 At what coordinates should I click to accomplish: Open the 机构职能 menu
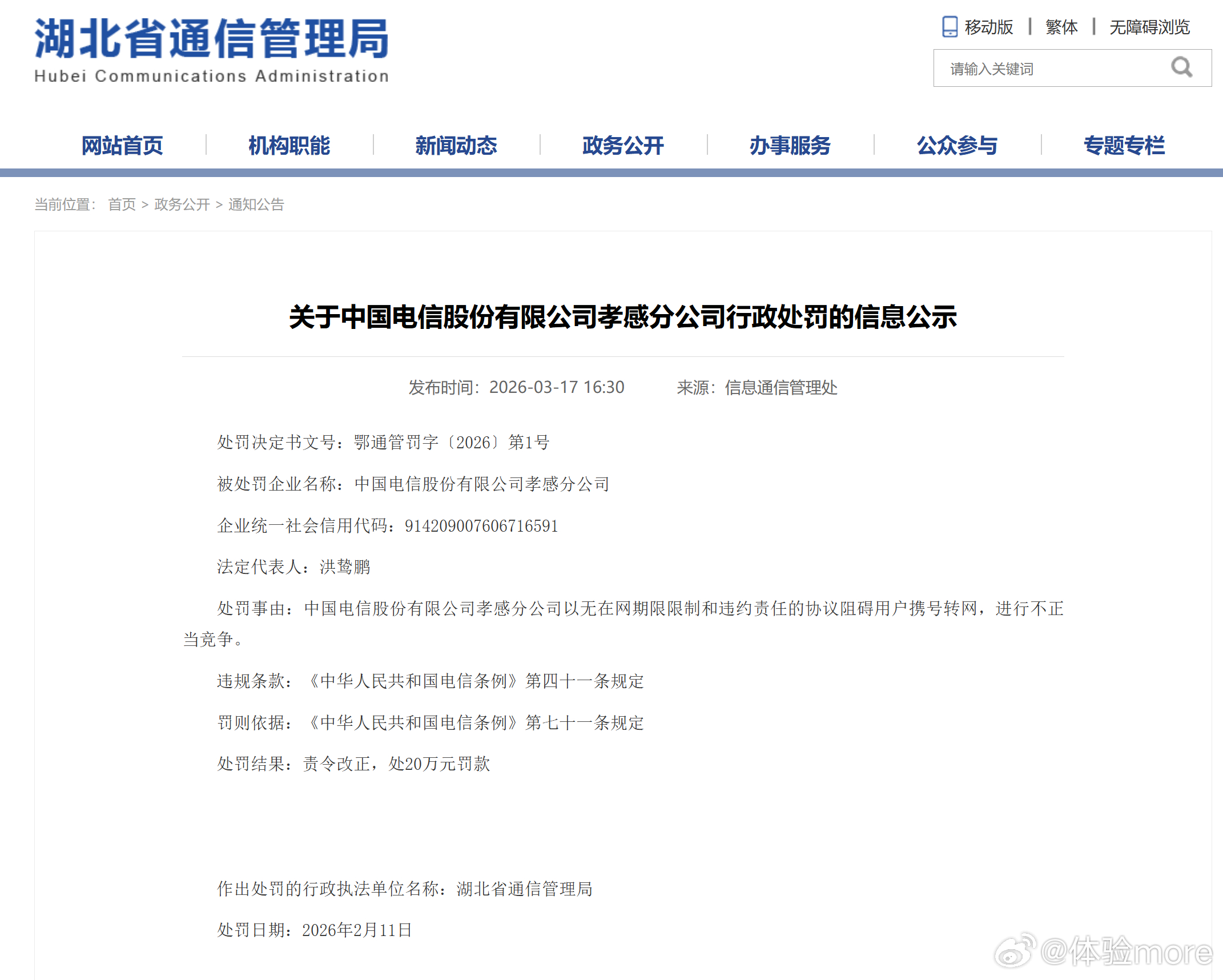(x=289, y=146)
